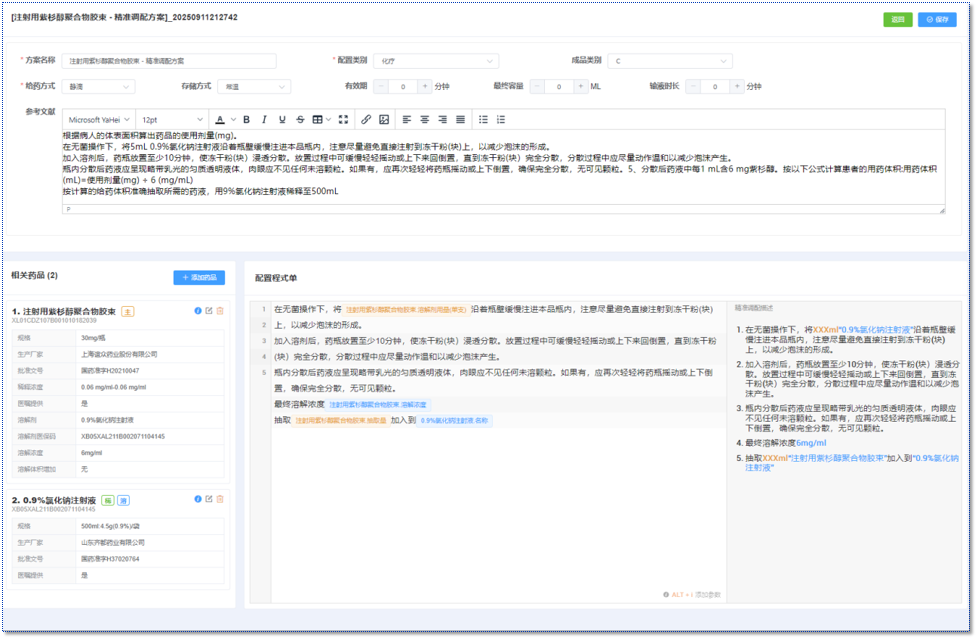Toggle fullscreen mode in the editor
This screenshot has width=978, height=639.
click(343, 120)
